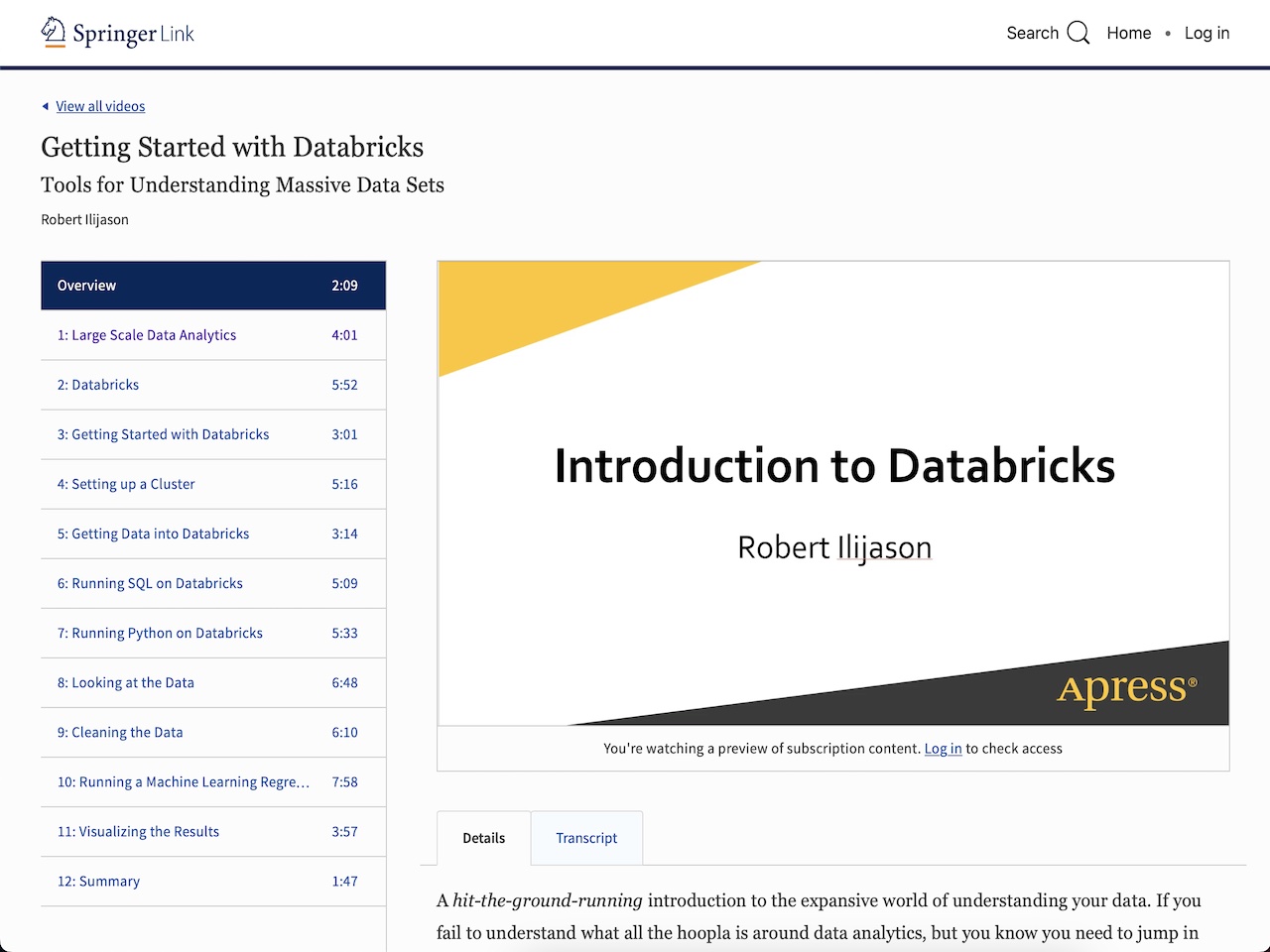Open segment 7: Running Python on Databricks

[x=213, y=633]
